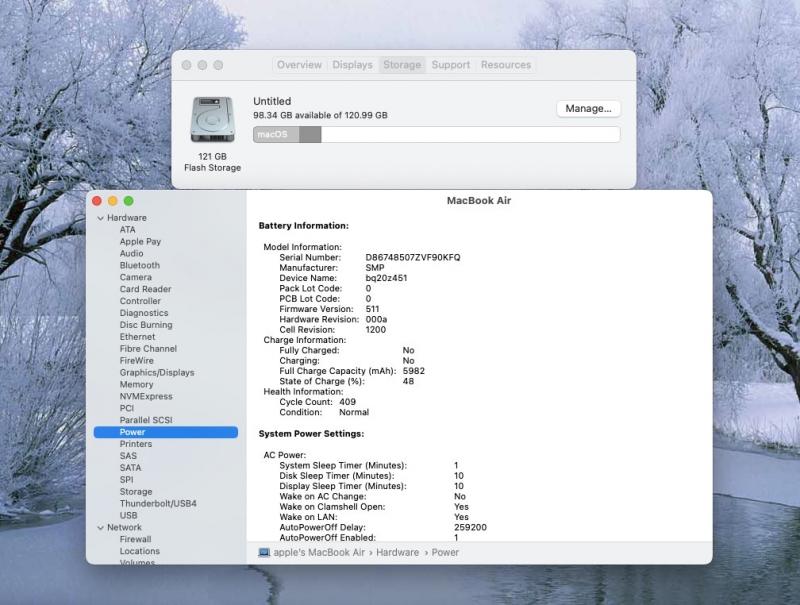Select Firewall under Network

tap(135, 539)
